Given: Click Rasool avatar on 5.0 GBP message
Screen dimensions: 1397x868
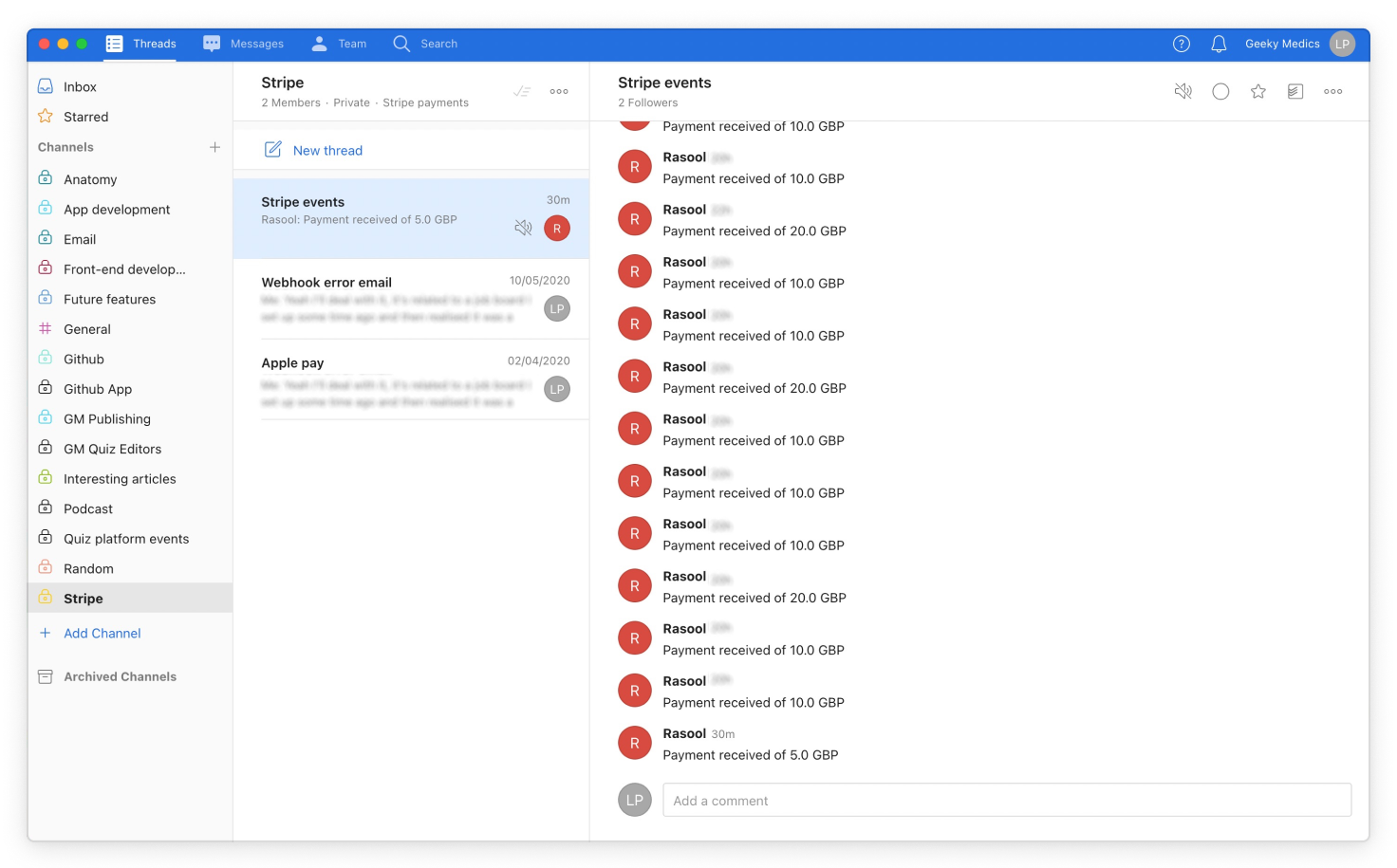Looking at the screenshot, I should pyautogui.click(x=635, y=744).
